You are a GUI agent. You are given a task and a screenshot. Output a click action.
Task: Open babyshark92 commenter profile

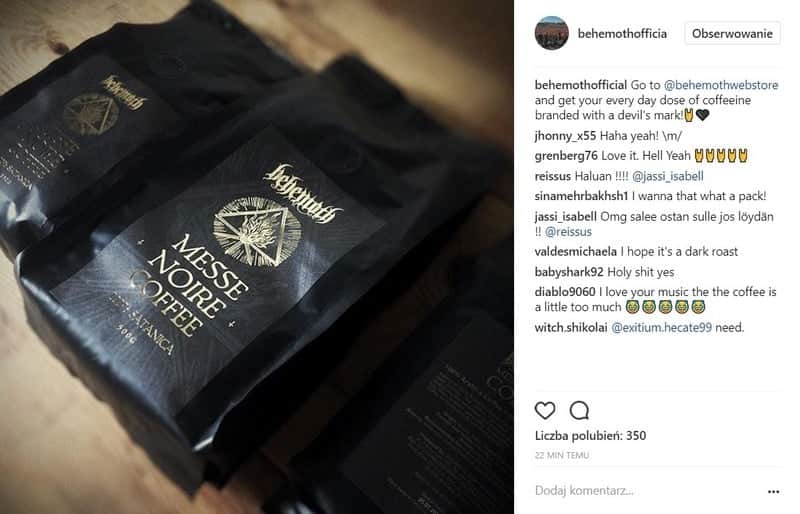click(569, 272)
